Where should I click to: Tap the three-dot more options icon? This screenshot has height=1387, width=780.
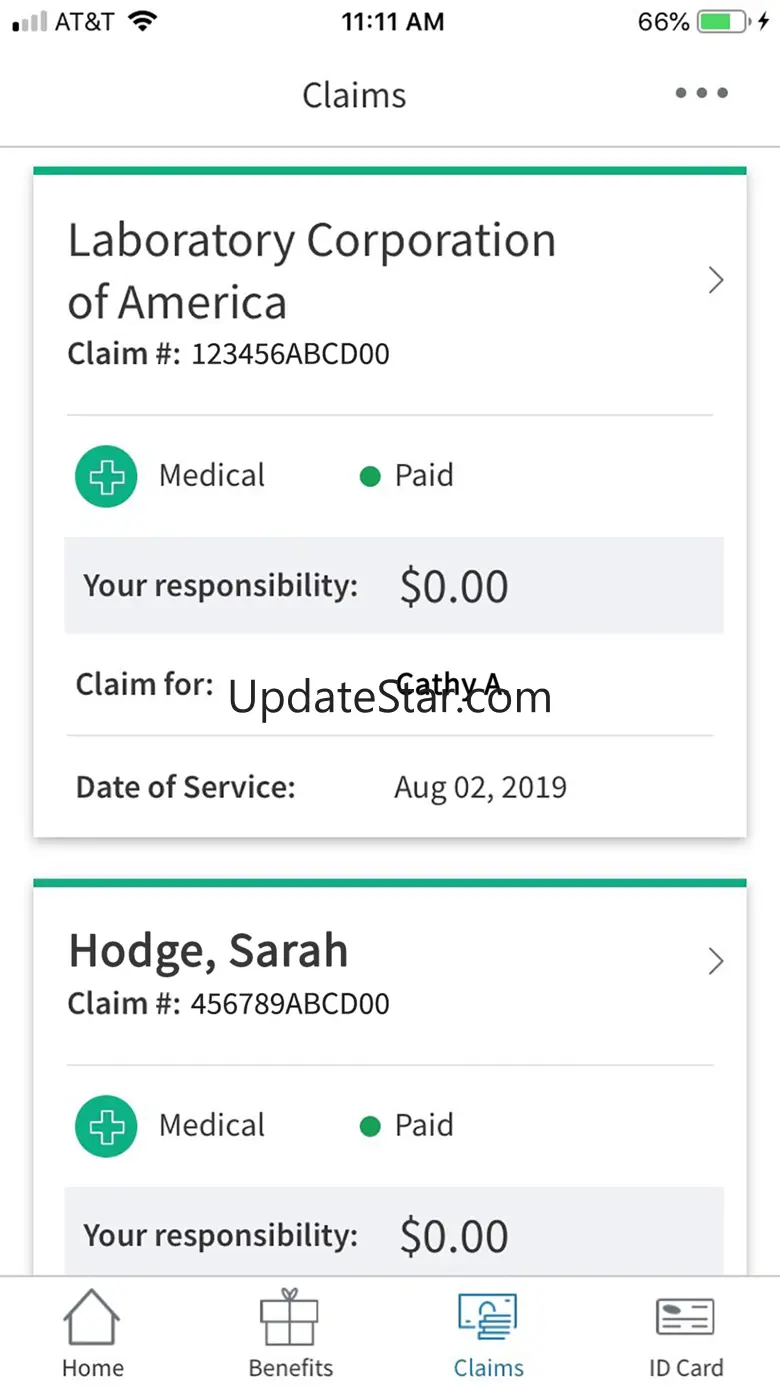[701, 94]
